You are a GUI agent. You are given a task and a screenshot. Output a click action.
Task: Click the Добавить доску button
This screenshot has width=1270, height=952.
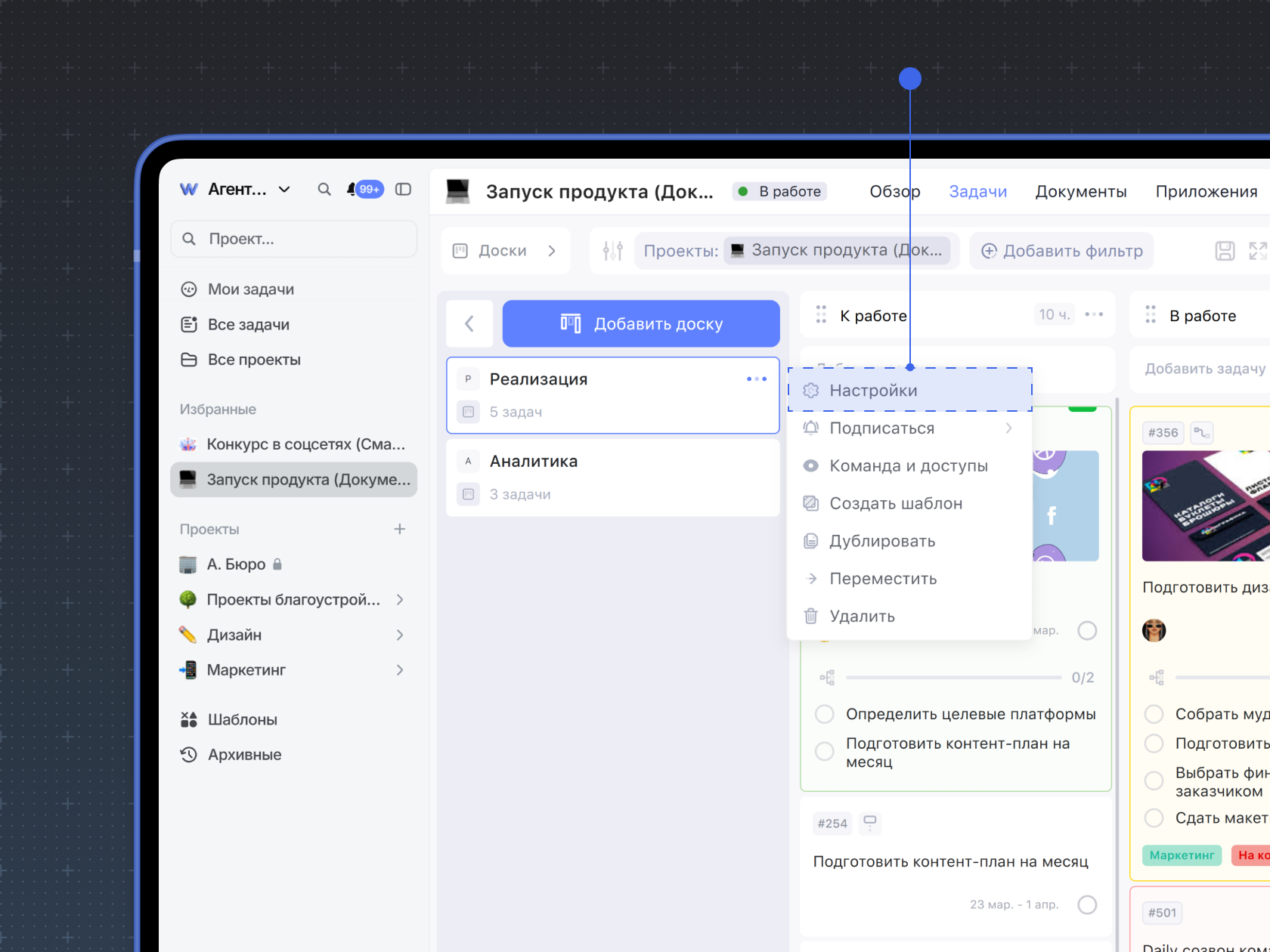click(x=641, y=324)
